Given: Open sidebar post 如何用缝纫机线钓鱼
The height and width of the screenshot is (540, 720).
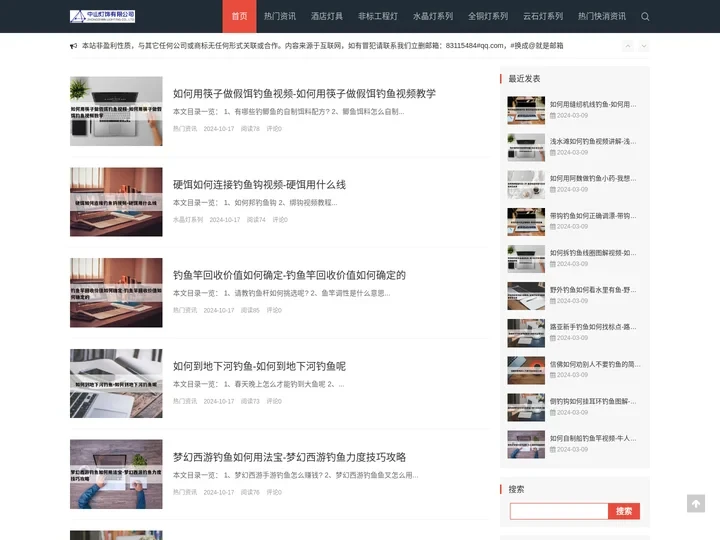Looking at the screenshot, I should [x=593, y=104].
